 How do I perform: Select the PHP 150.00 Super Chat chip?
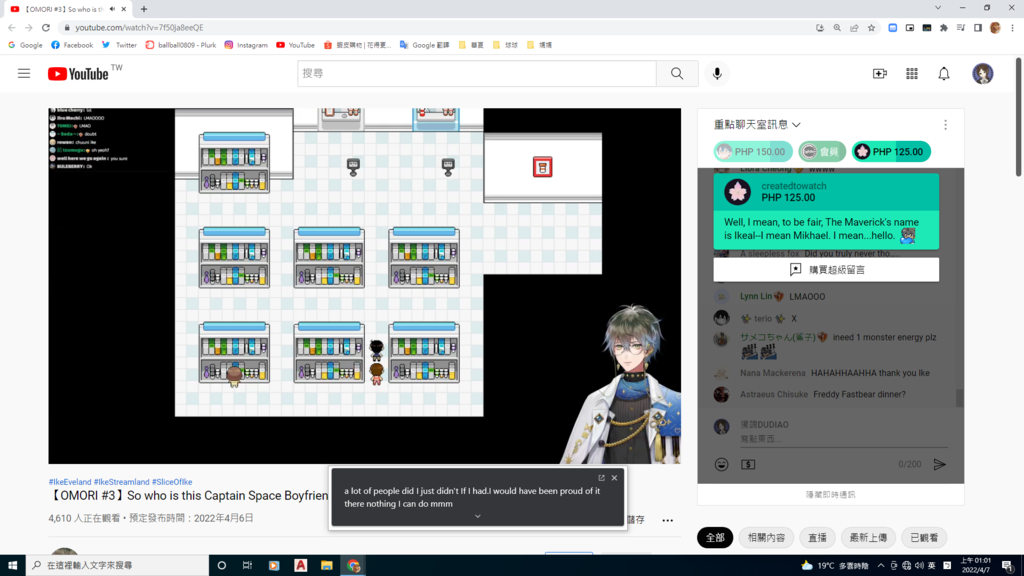pos(753,152)
